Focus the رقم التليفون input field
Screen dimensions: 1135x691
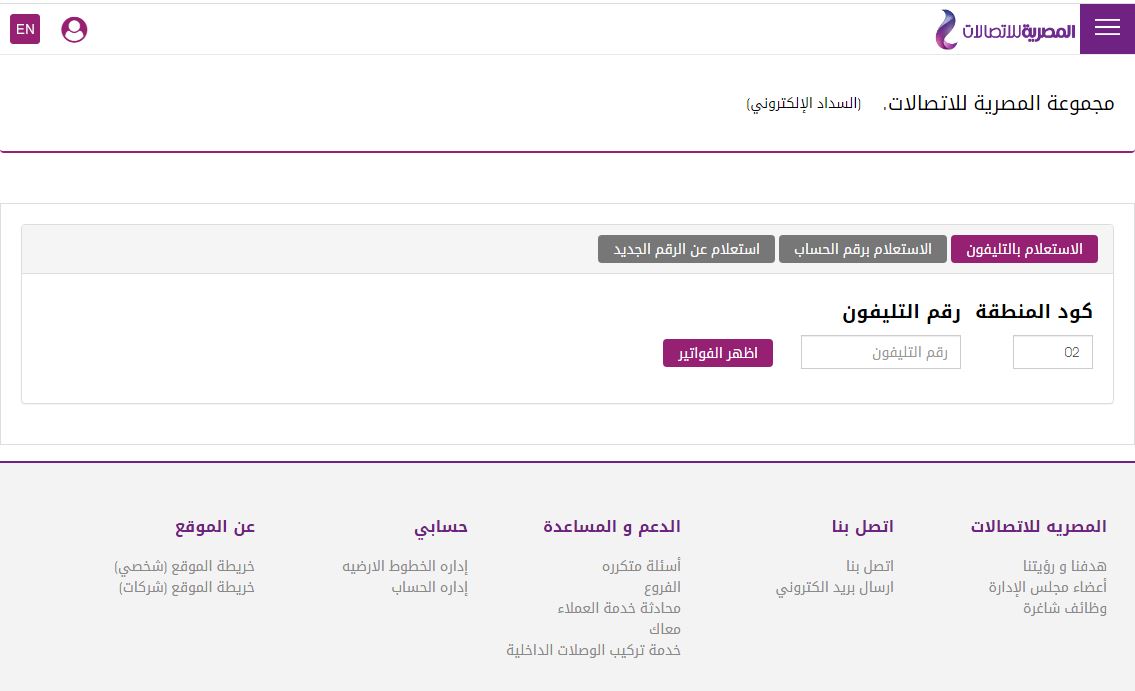coord(880,352)
